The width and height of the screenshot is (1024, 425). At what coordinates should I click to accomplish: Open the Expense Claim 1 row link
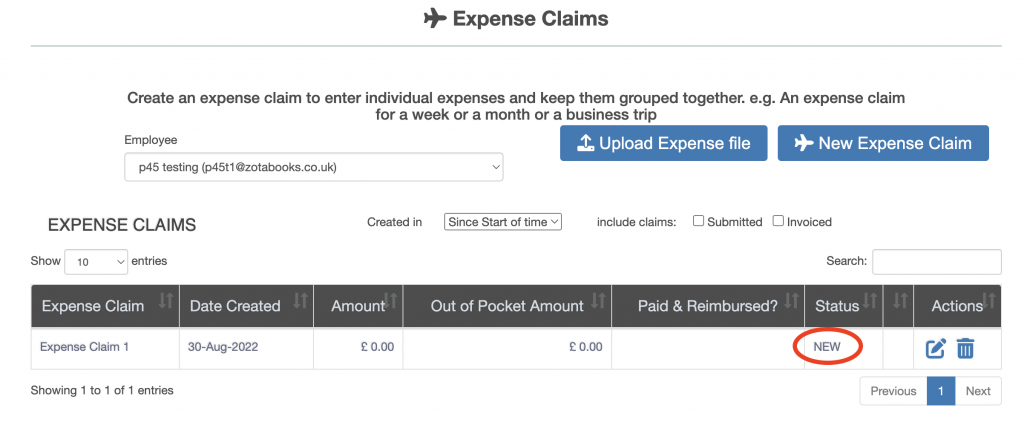pyautogui.click(x=84, y=347)
